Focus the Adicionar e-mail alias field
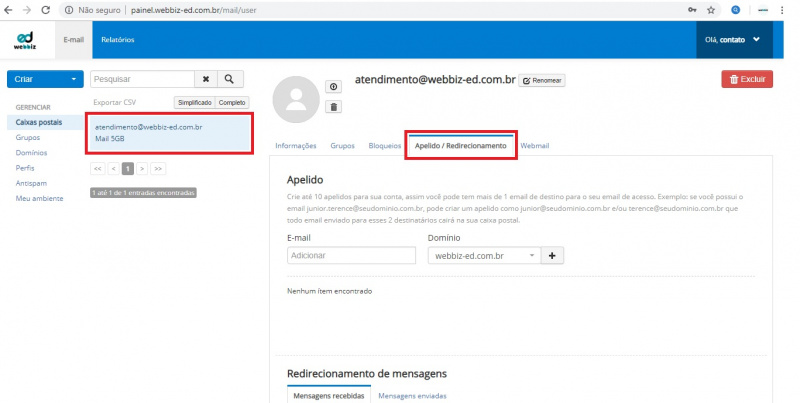 point(351,255)
